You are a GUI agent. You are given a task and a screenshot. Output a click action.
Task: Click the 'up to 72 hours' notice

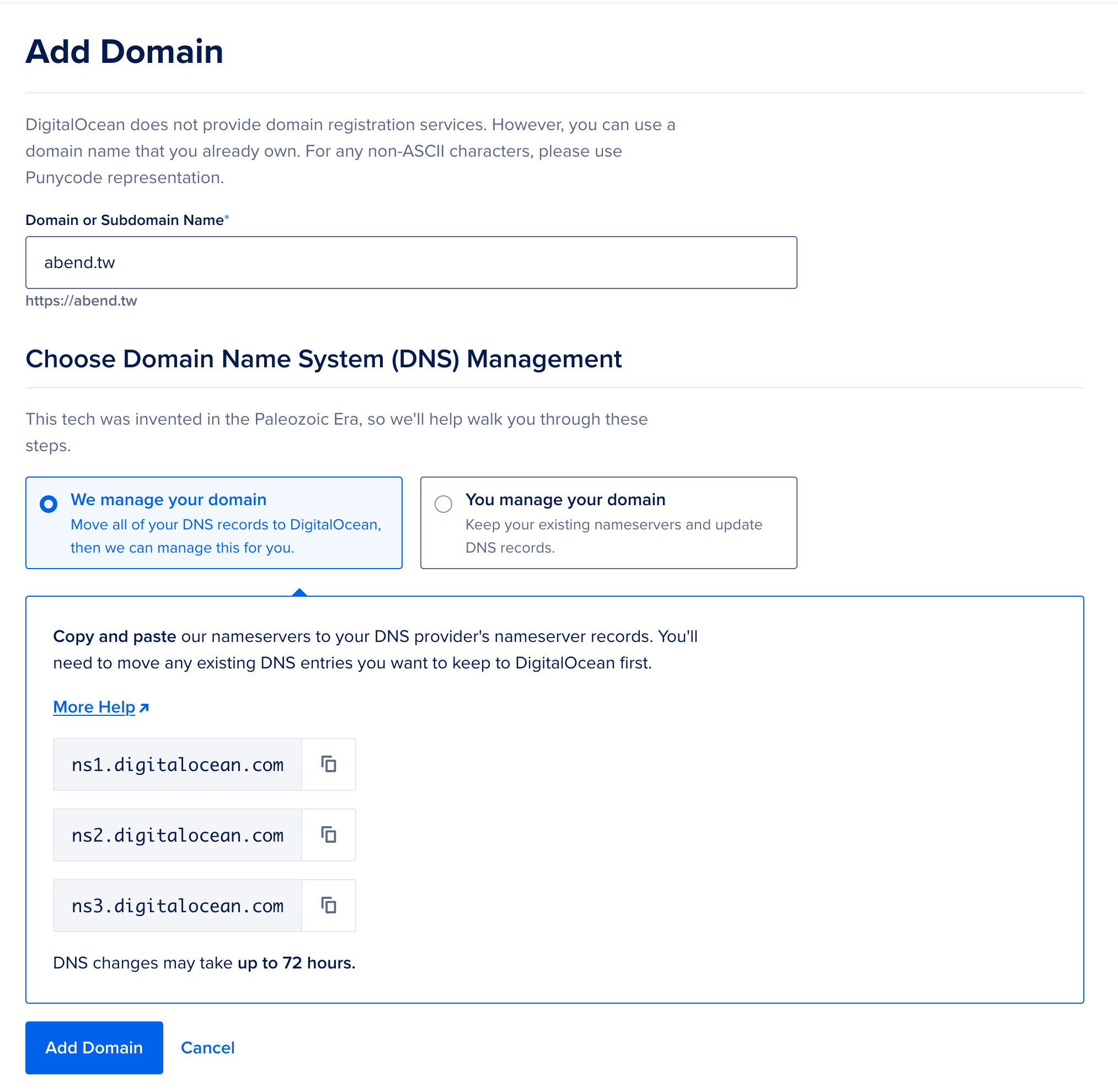[x=296, y=963]
